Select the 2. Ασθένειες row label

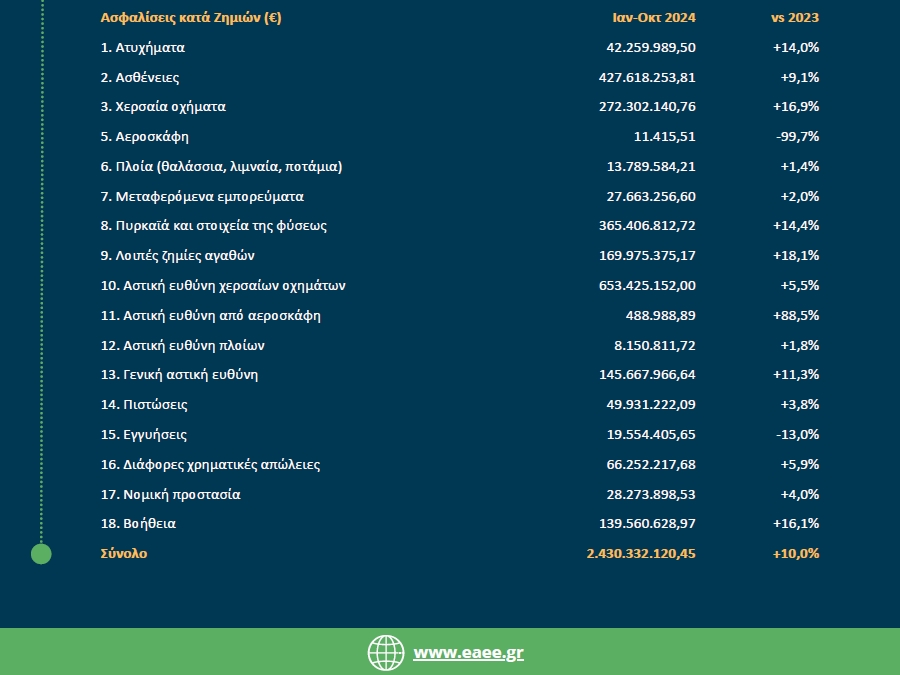pos(140,77)
